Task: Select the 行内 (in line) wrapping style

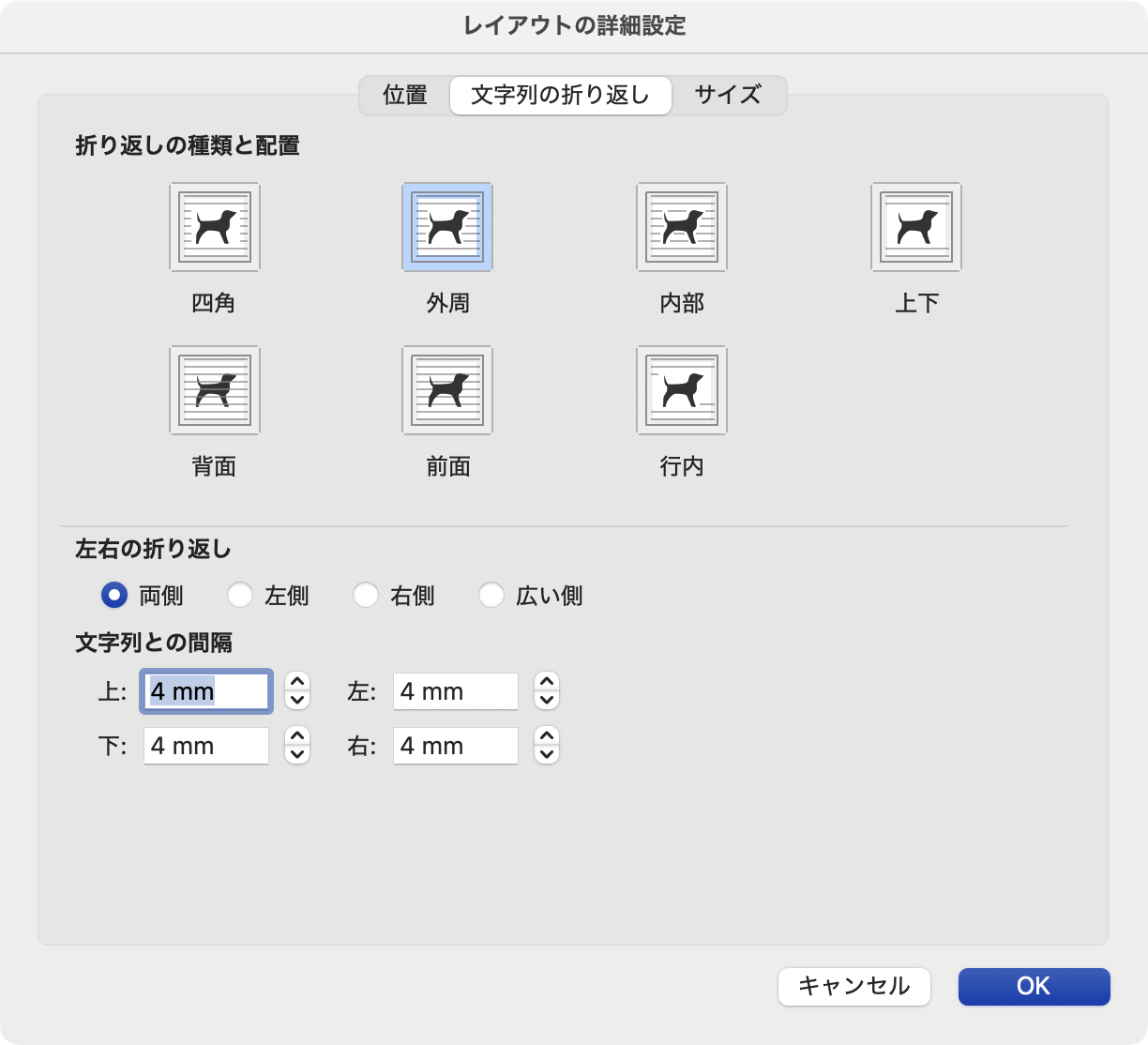Action: (x=682, y=390)
